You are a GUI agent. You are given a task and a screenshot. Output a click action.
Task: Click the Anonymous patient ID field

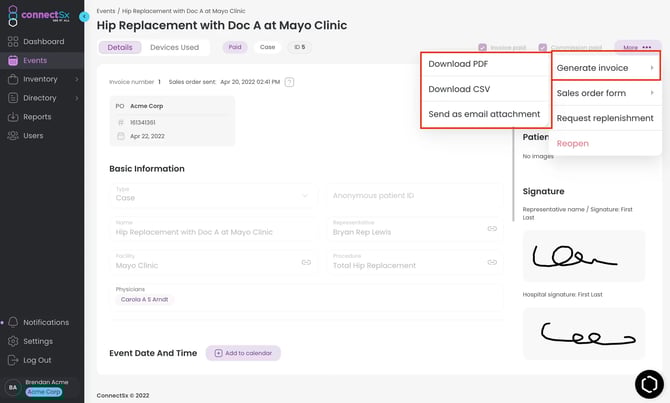pyautogui.click(x=415, y=195)
